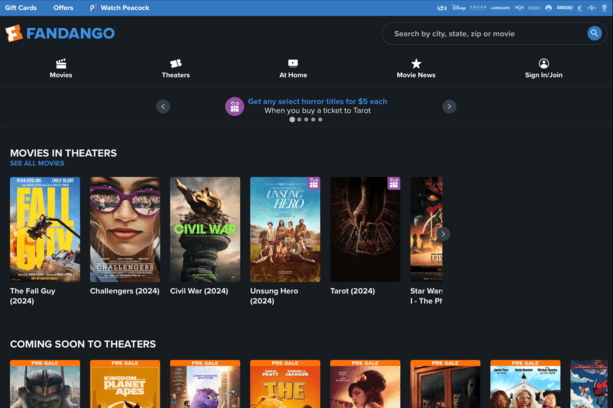
Task: Click the ape face pre-sale poster
Action: 45,384
